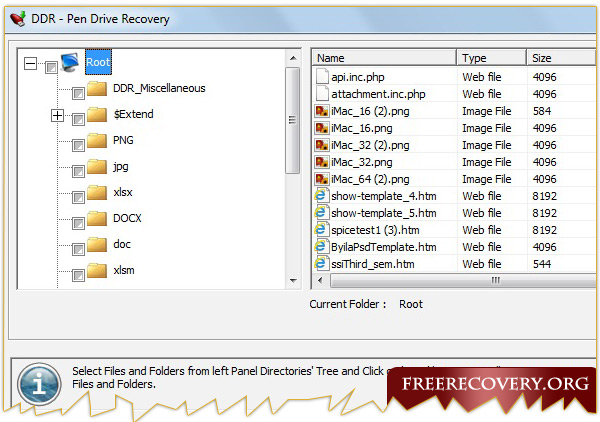Collapse the Root tree node
This screenshot has width=600, height=422.
pyautogui.click(x=30, y=64)
